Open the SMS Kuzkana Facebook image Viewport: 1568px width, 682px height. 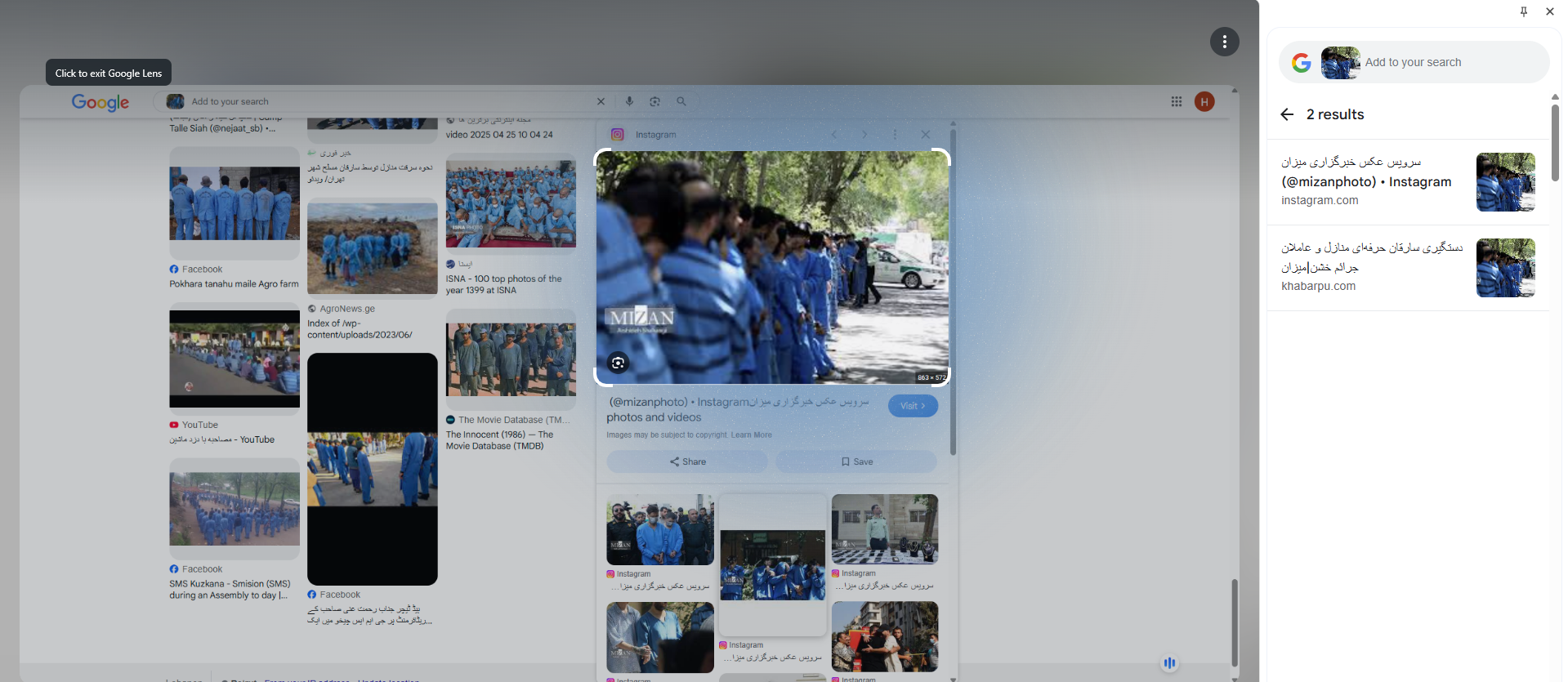(235, 509)
